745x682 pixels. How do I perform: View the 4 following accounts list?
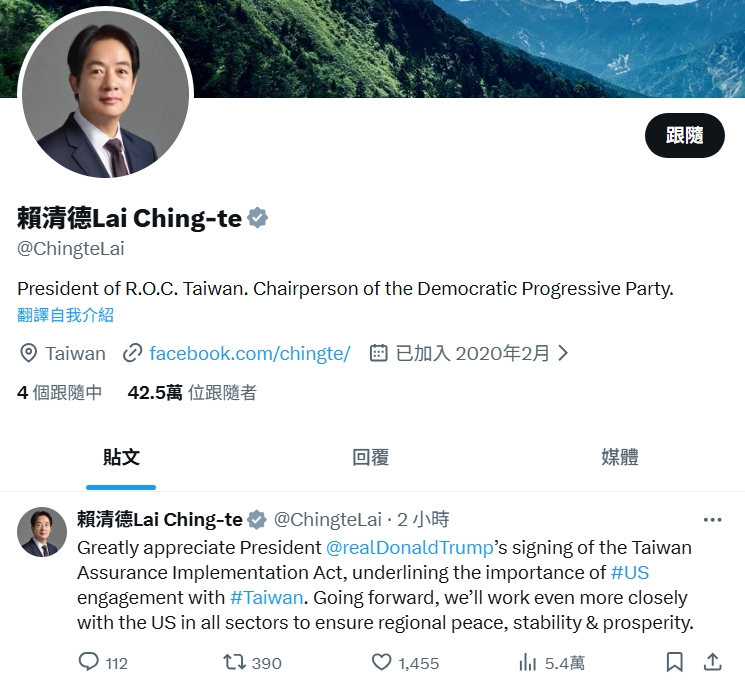pyautogui.click(x=59, y=393)
